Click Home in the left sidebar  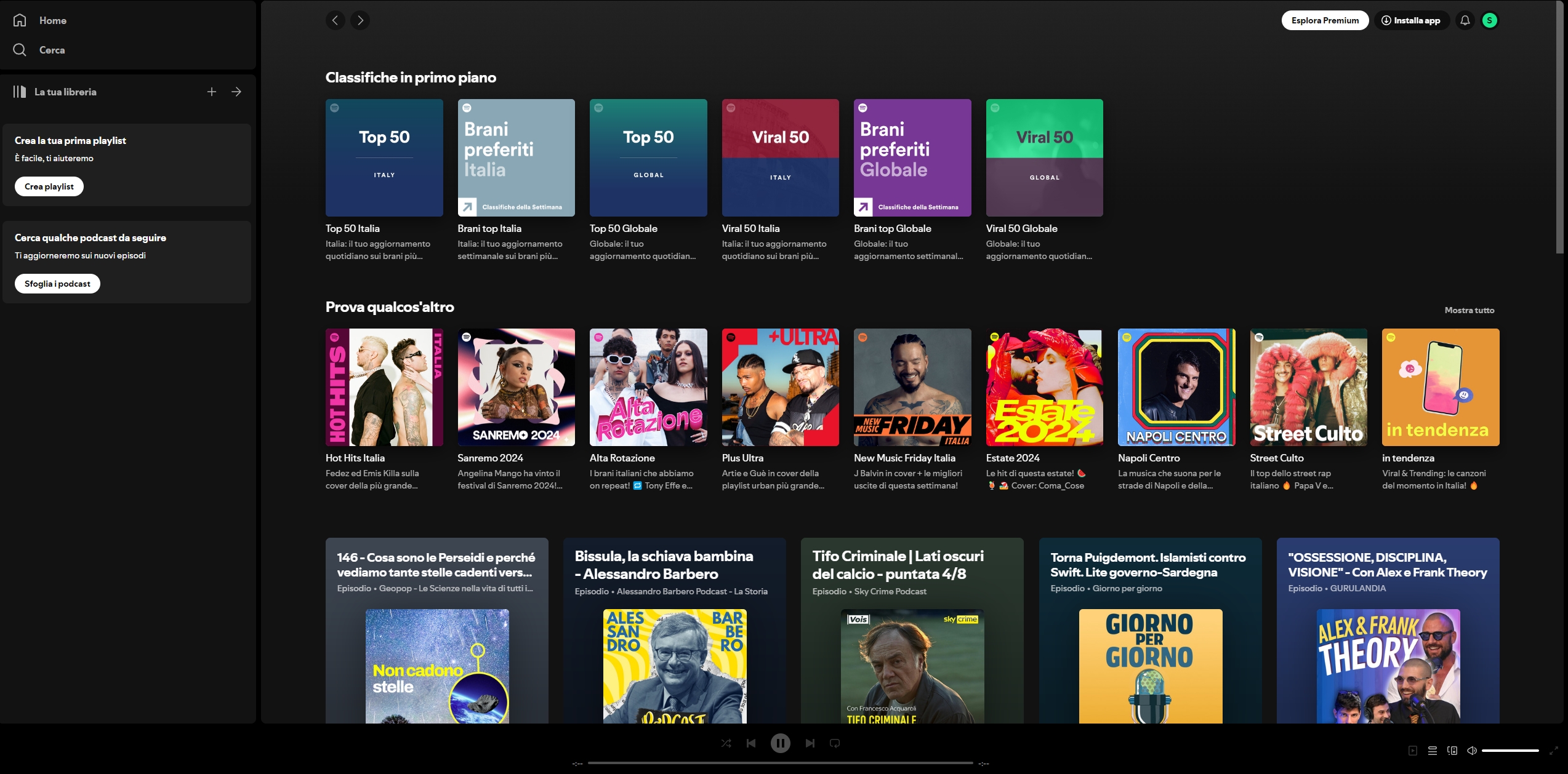coord(53,20)
